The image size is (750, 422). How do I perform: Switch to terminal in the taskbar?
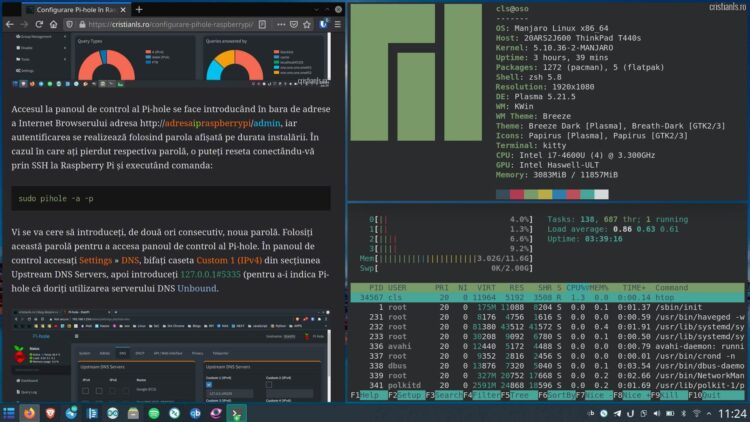click(236, 413)
